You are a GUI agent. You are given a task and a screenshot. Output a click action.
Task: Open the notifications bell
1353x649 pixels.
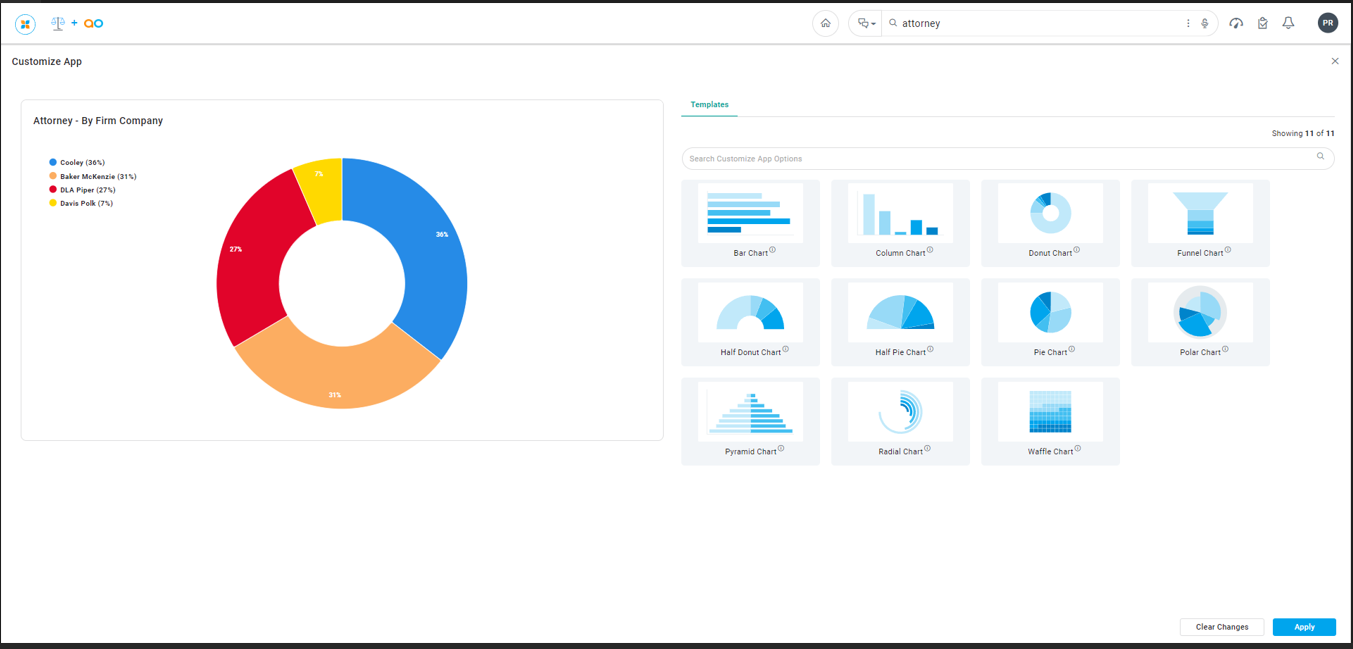(1288, 23)
